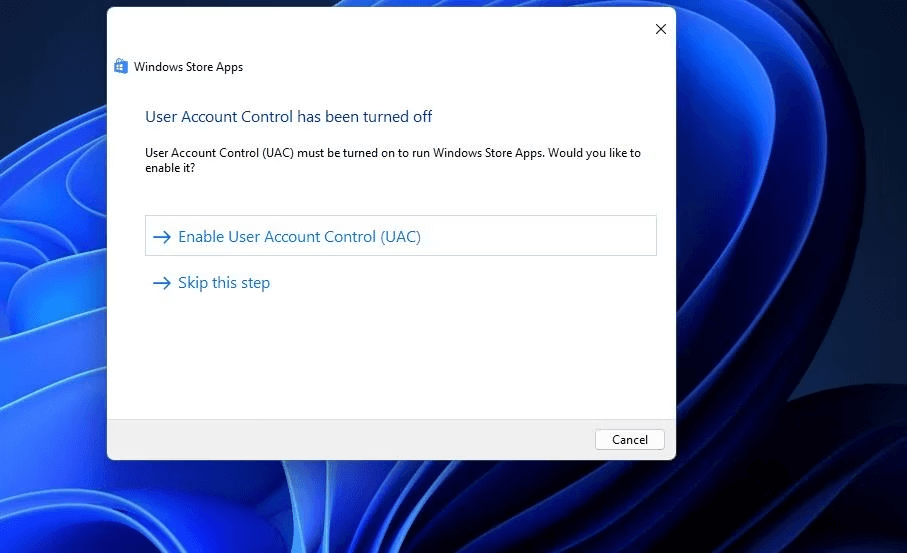907x553 pixels.
Task: Click the gray footer bar left of Cancel
Action: point(350,439)
